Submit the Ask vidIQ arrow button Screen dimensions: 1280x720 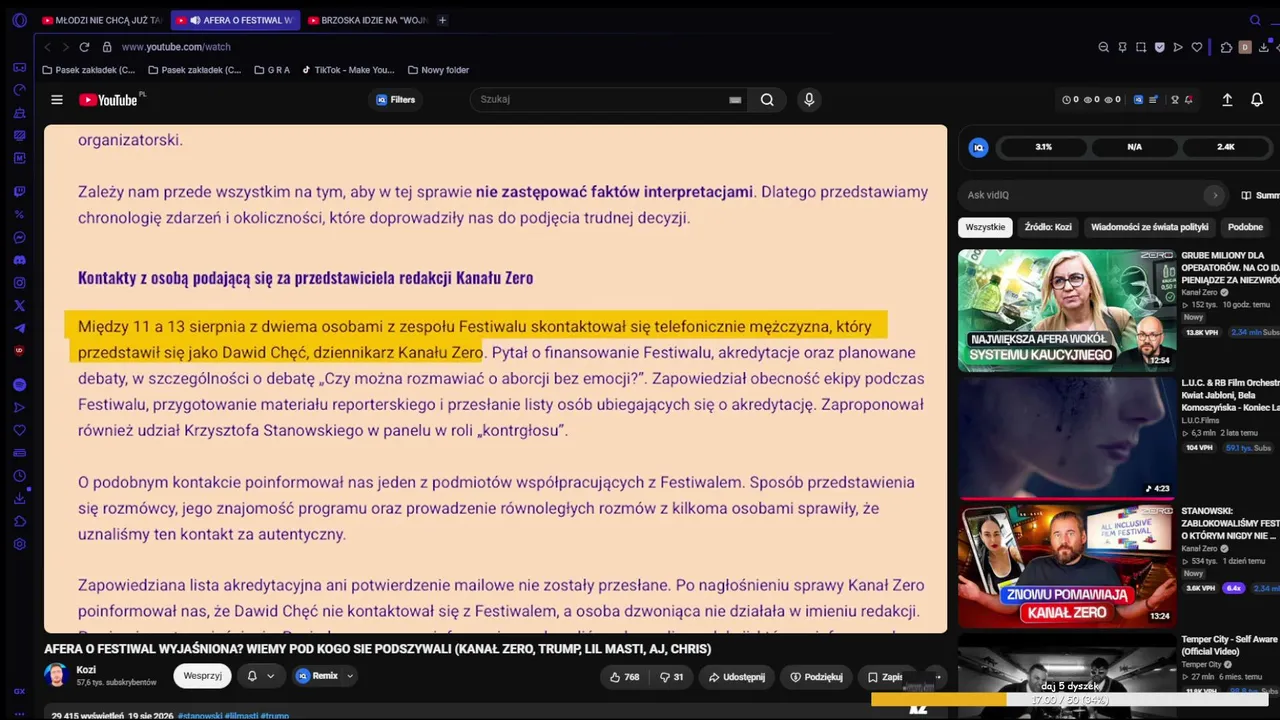point(1215,195)
